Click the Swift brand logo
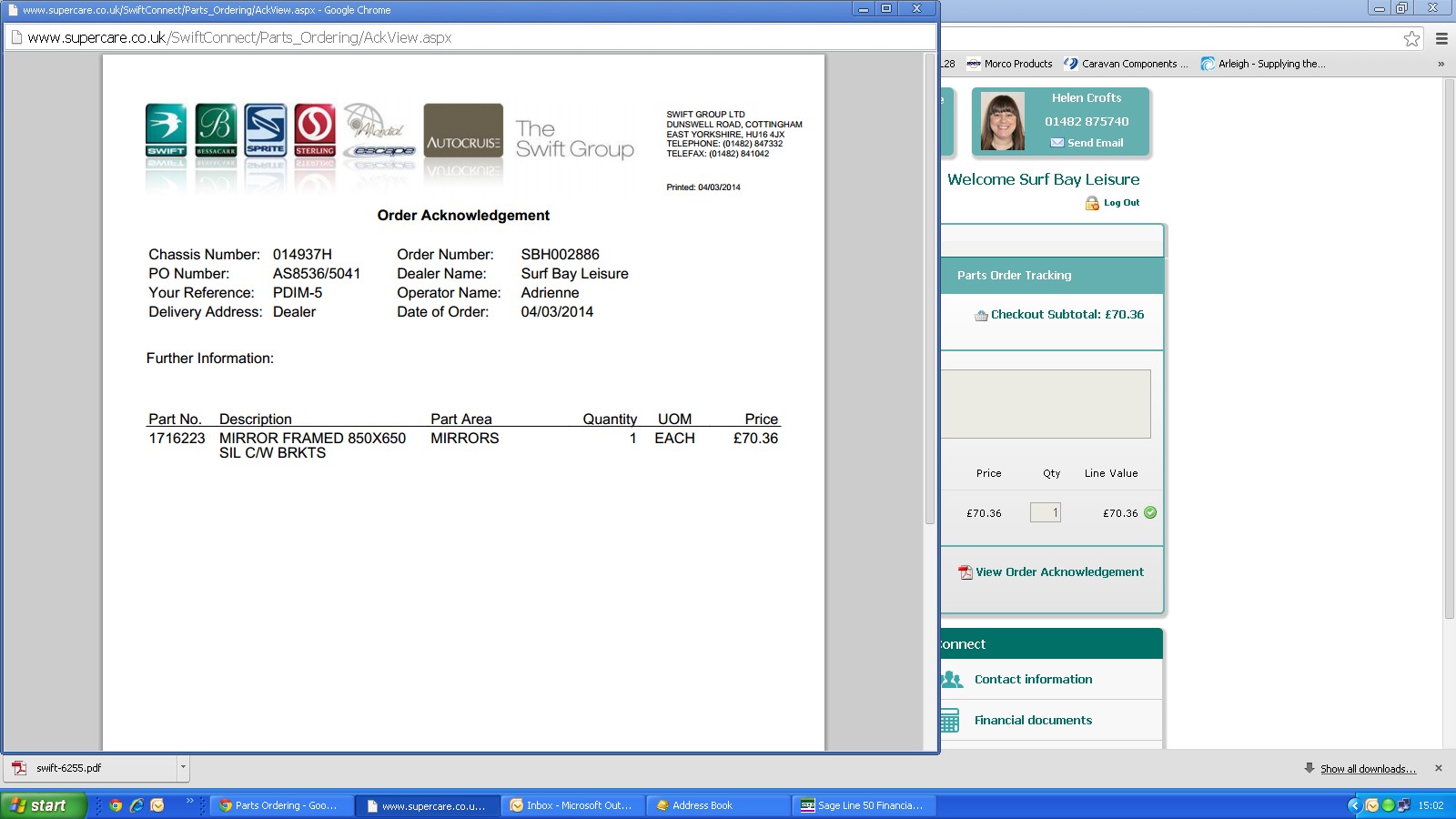Screen dimensions: 1456x819 tap(166, 130)
